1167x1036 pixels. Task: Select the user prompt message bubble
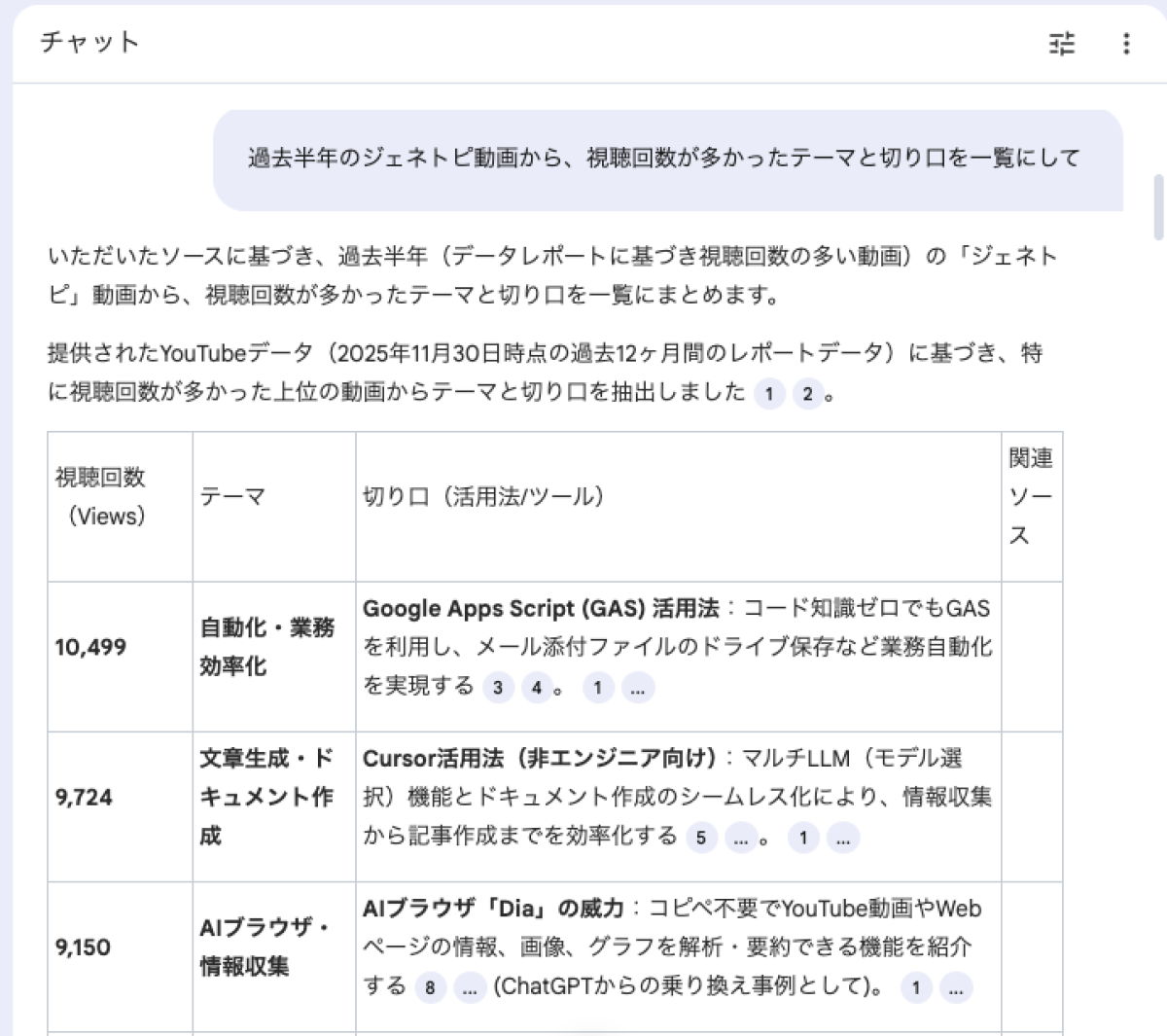667,160
